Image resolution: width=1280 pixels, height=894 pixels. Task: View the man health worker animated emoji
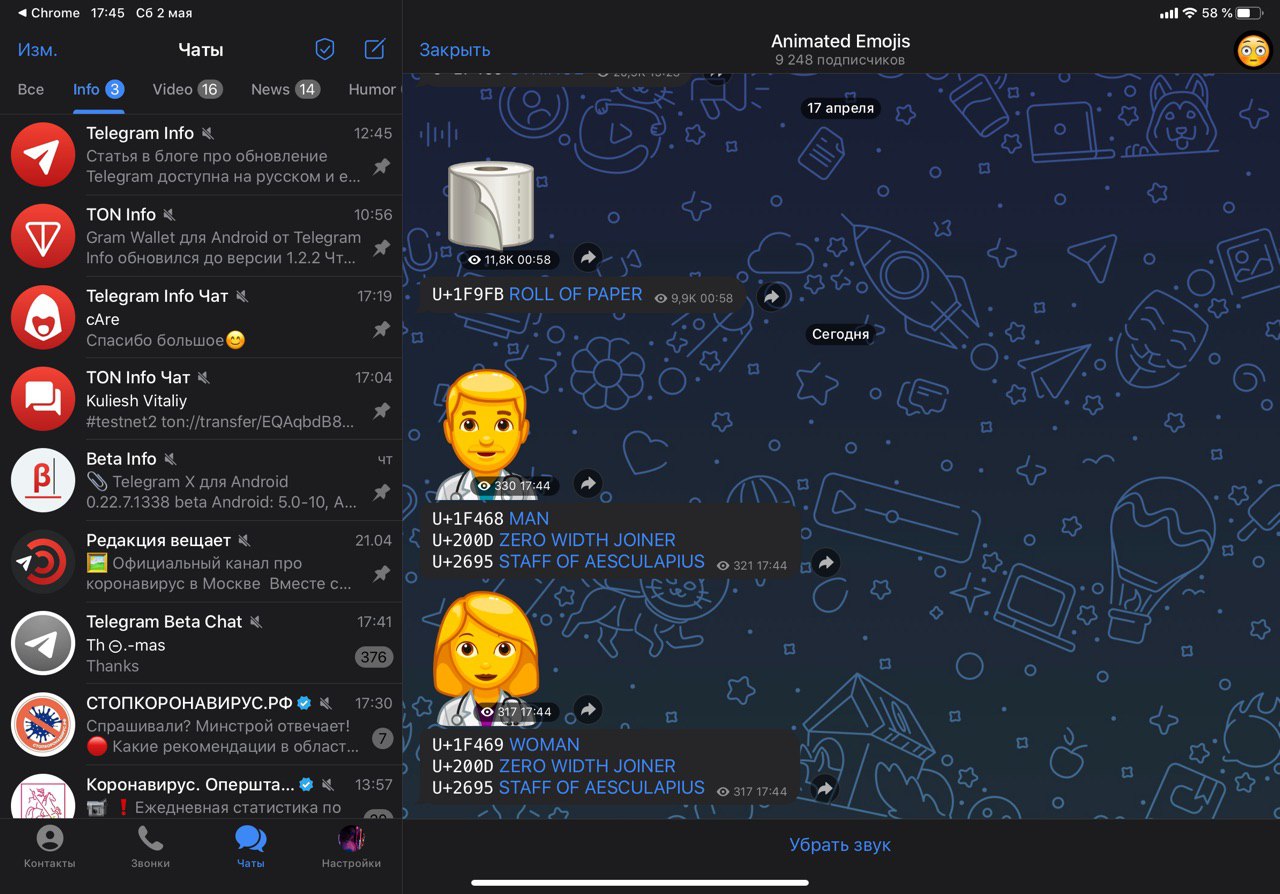[x=487, y=434]
